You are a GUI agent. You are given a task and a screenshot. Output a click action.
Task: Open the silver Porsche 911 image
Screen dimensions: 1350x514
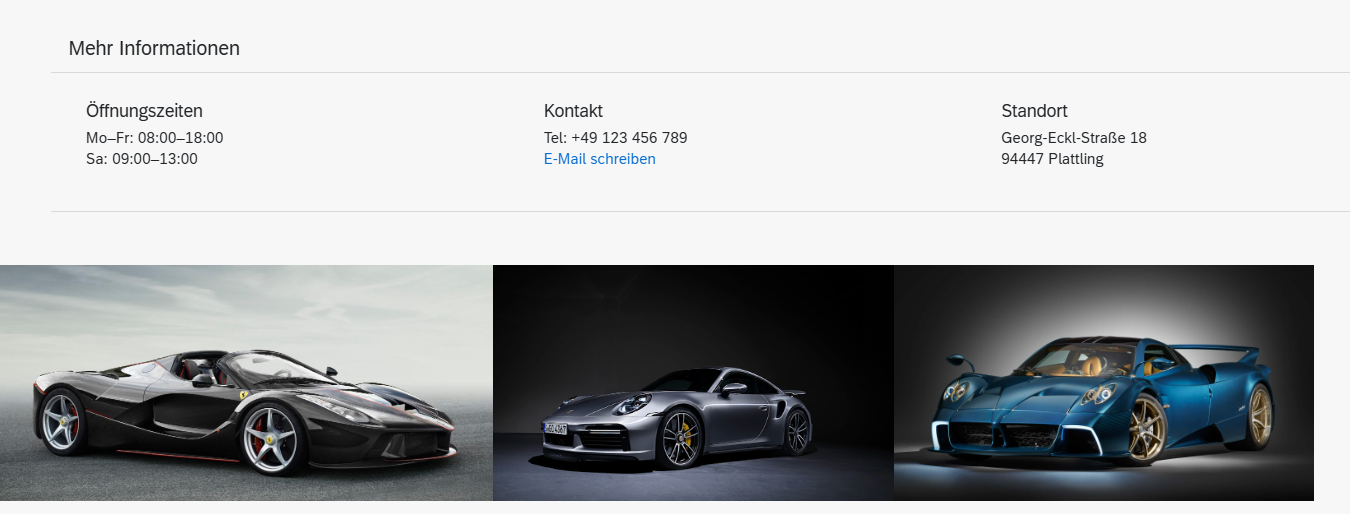coord(693,383)
